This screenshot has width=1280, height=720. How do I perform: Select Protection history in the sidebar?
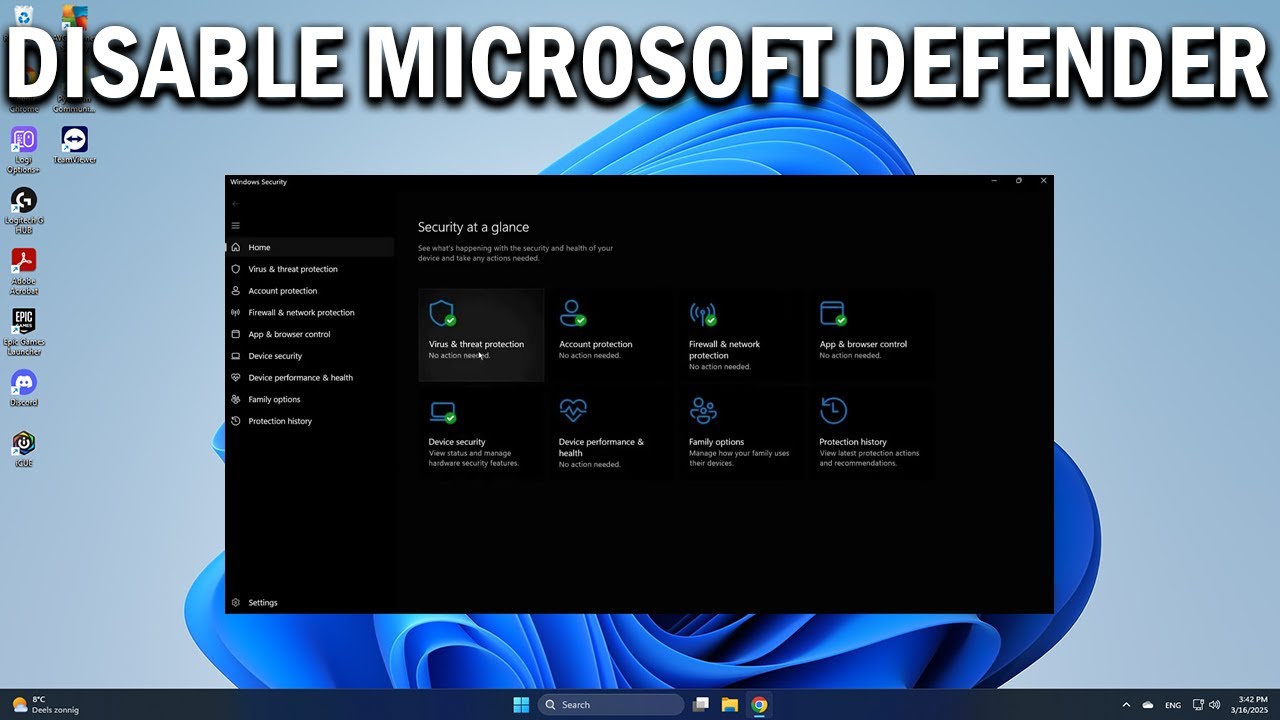click(x=310, y=421)
